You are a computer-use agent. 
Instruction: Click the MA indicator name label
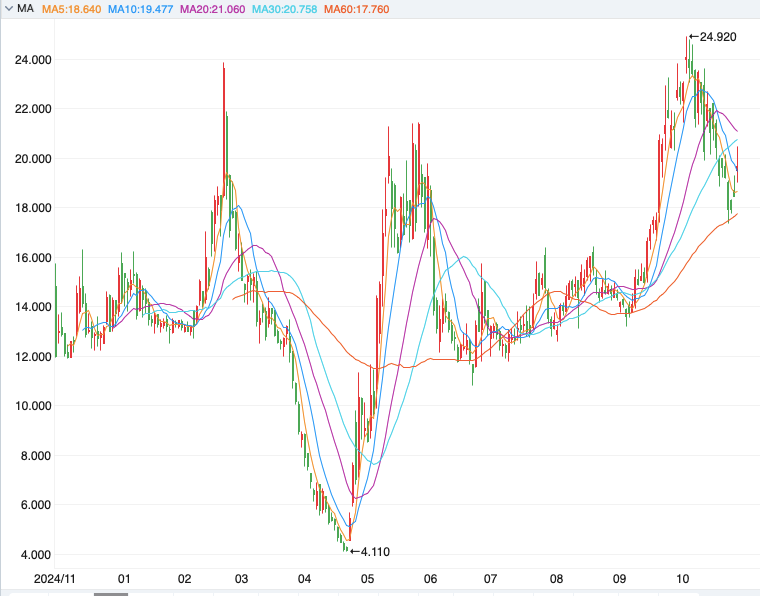pos(25,9)
